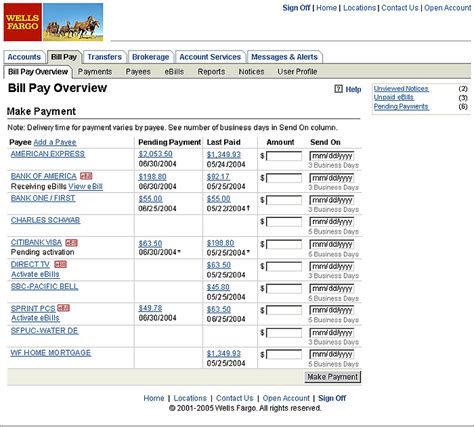Click Sign Off link in footer
The height and width of the screenshot is (427, 474).
[332, 398]
